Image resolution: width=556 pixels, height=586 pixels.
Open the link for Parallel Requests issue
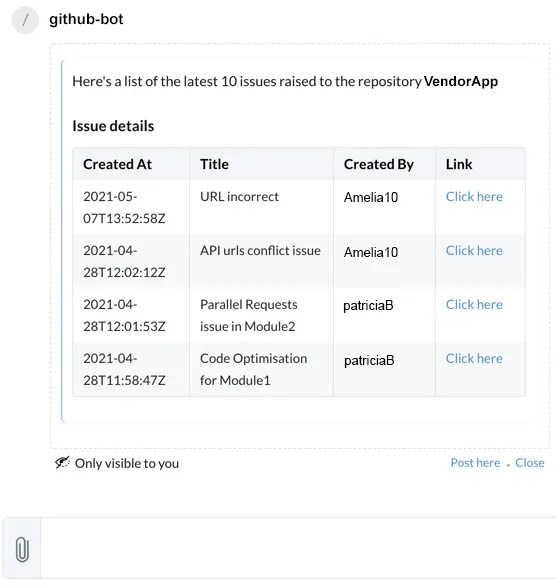(474, 305)
